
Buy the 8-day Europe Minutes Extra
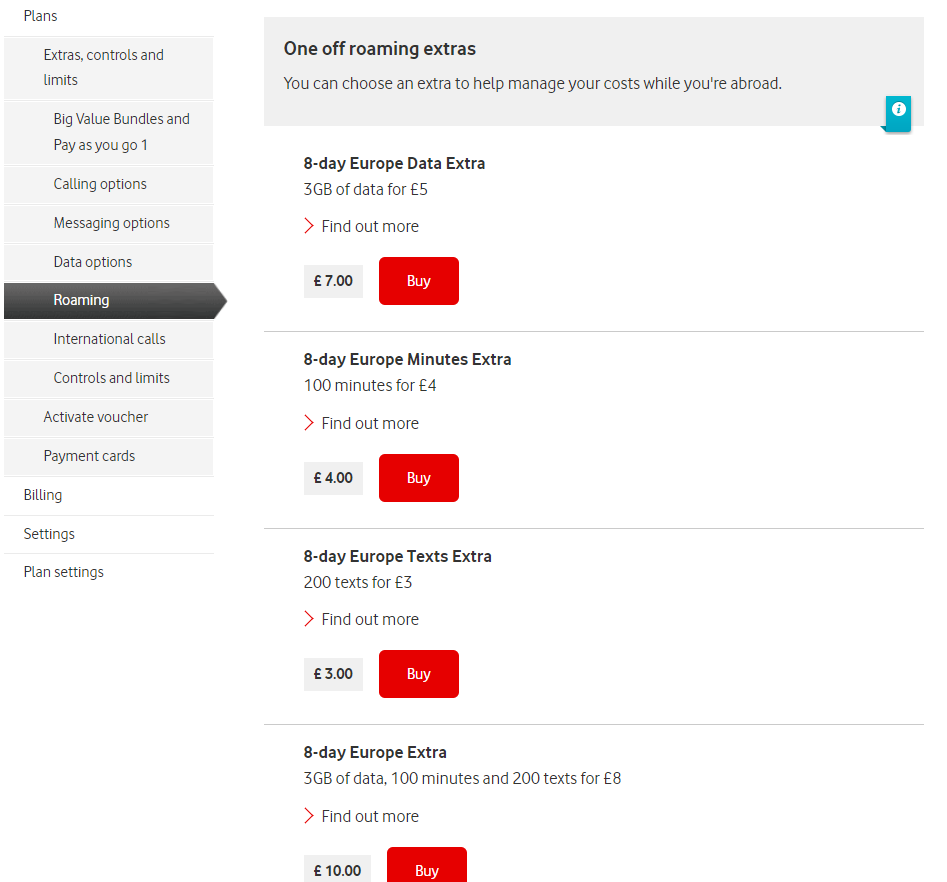[x=418, y=478]
